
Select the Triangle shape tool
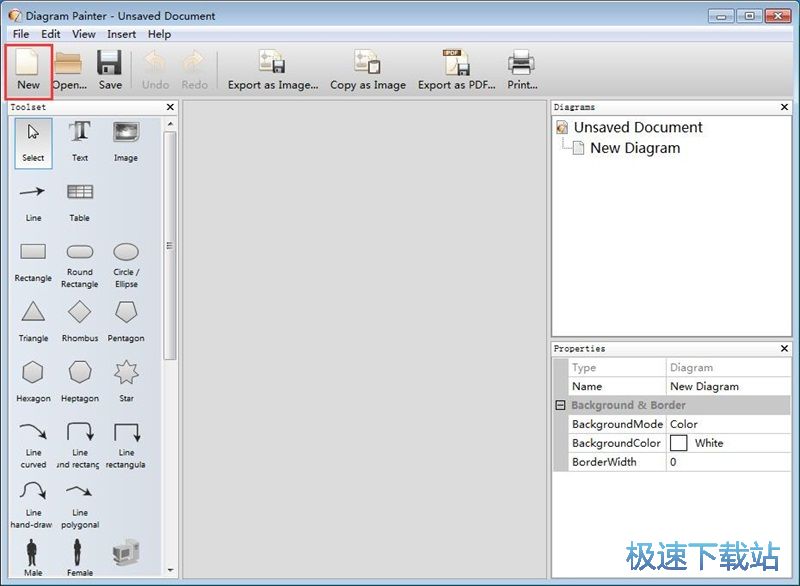(33, 322)
